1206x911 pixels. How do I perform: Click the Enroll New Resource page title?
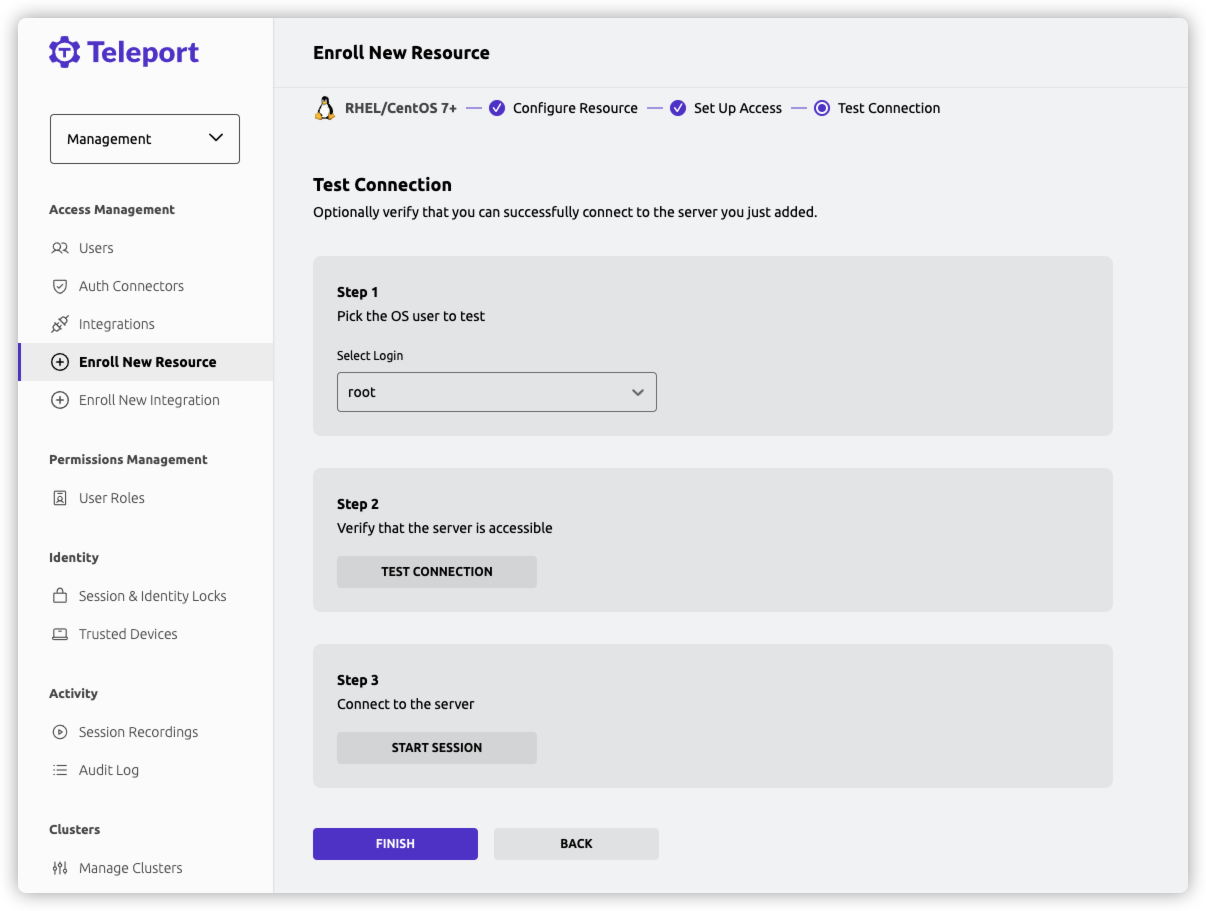click(401, 53)
